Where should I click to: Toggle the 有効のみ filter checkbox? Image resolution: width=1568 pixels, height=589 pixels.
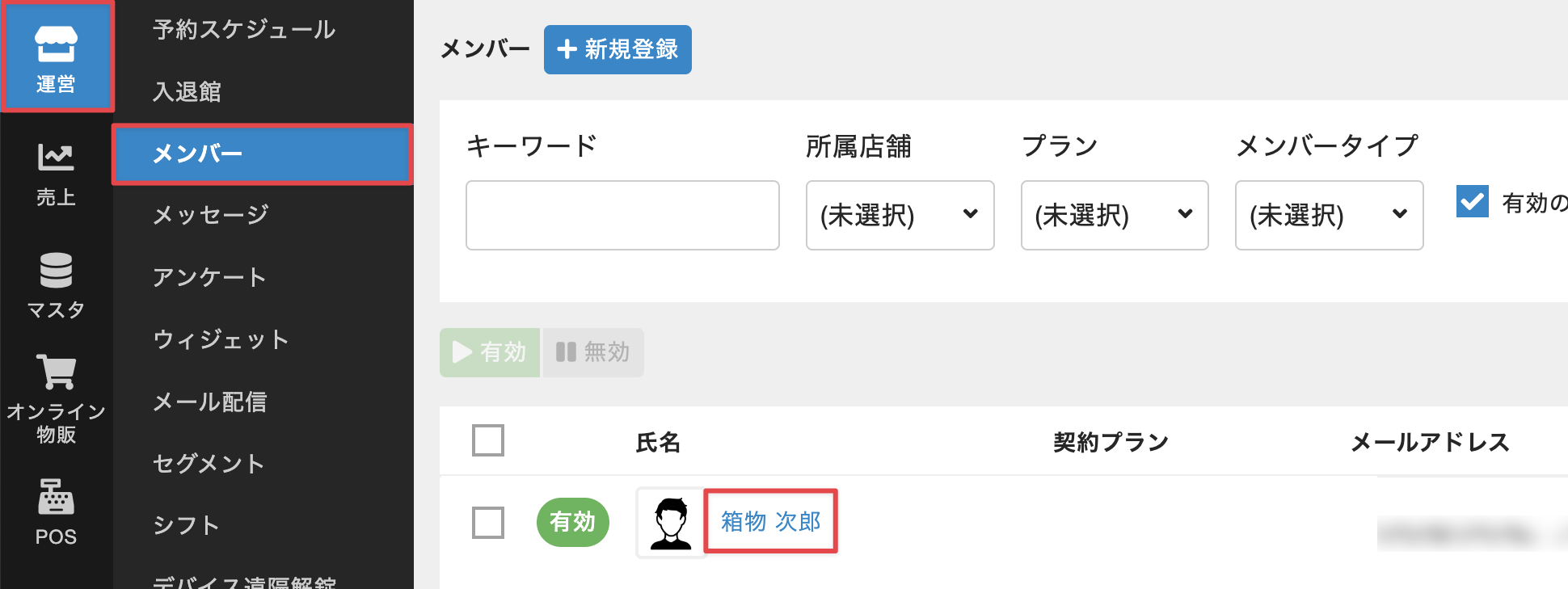tap(1472, 202)
